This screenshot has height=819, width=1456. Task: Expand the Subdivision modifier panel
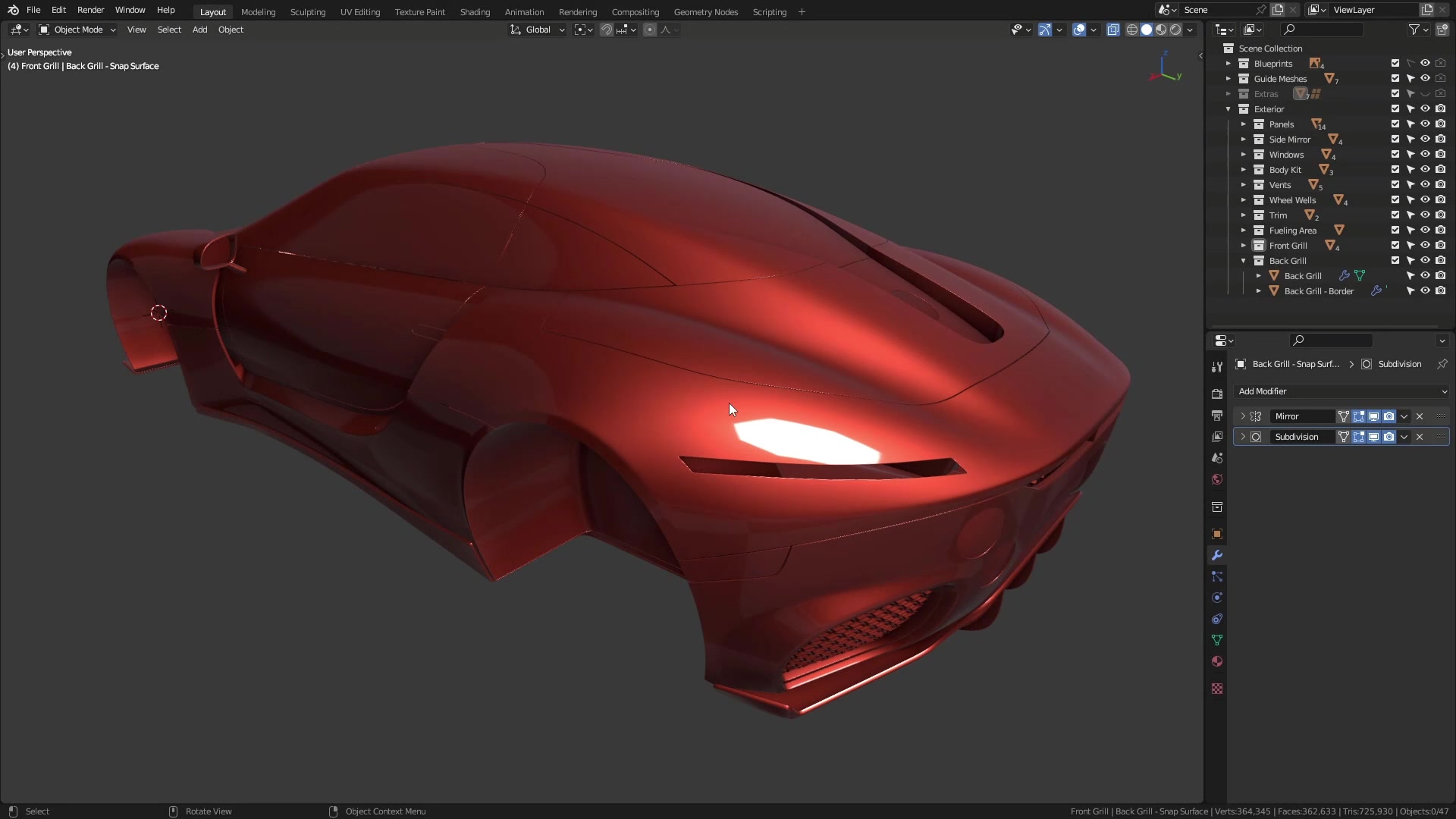[x=1243, y=437]
